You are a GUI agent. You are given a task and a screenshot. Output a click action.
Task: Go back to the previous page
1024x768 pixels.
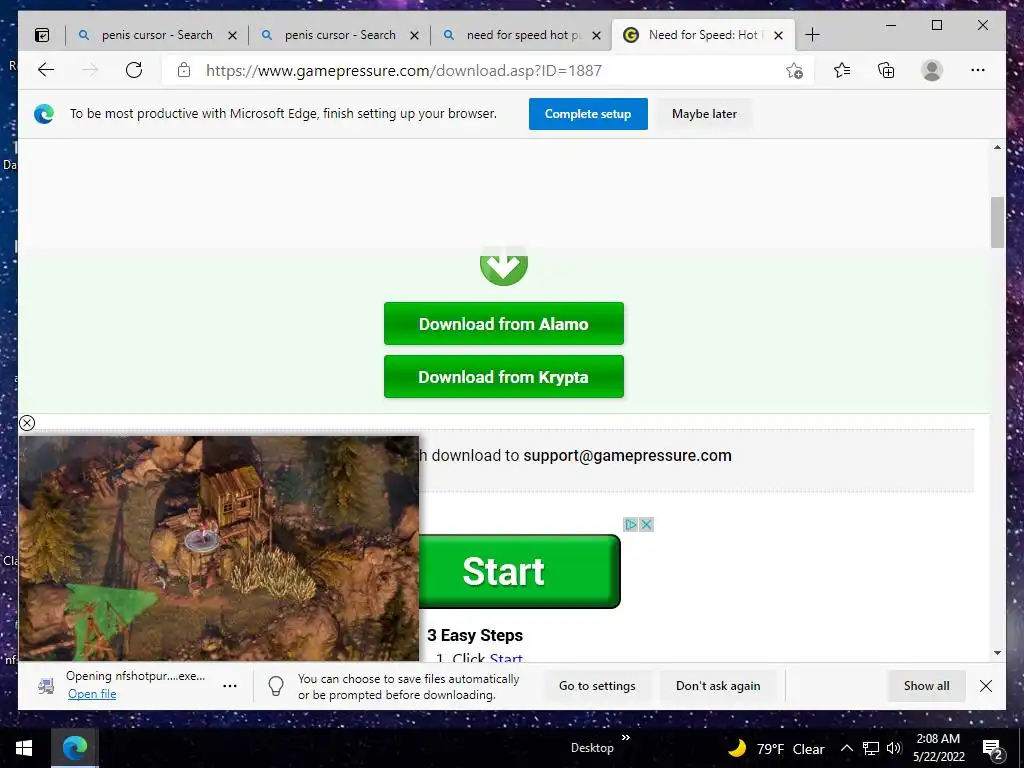pos(46,70)
